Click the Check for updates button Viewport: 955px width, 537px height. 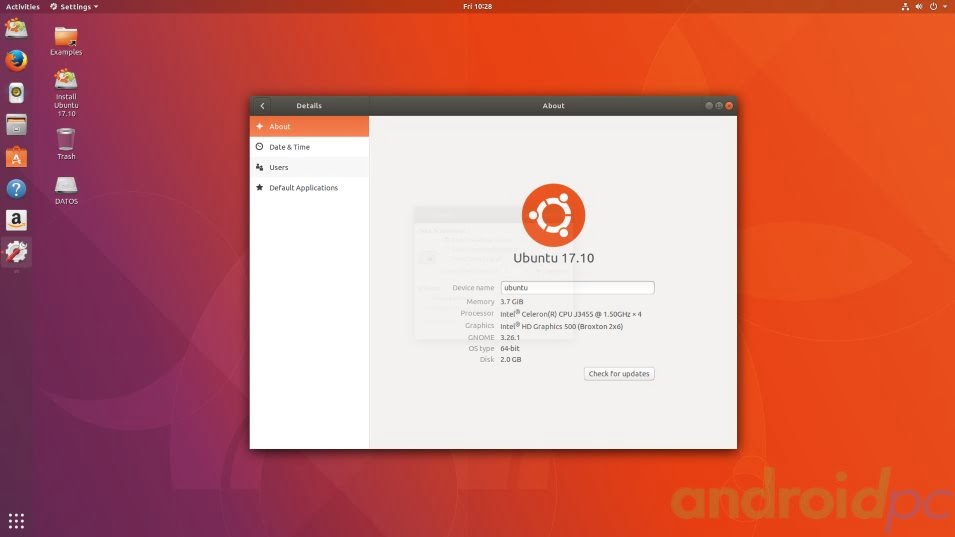coord(619,374)
